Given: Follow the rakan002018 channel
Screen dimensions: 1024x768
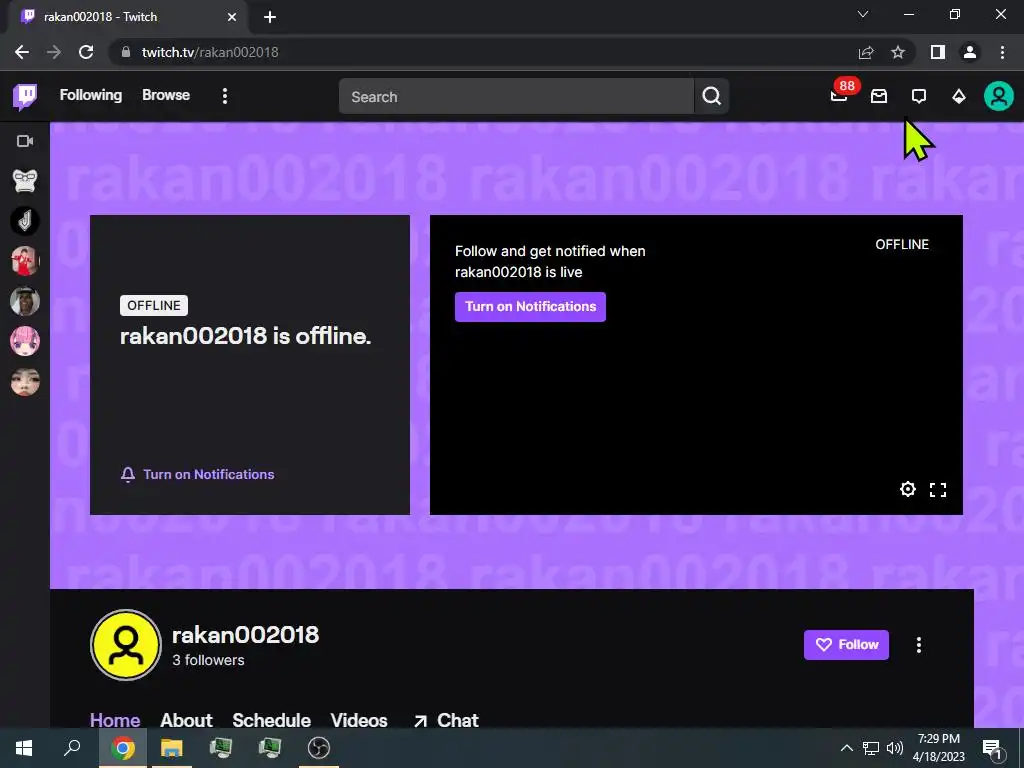Looking at the screenshot, I should tap(846, 645).
